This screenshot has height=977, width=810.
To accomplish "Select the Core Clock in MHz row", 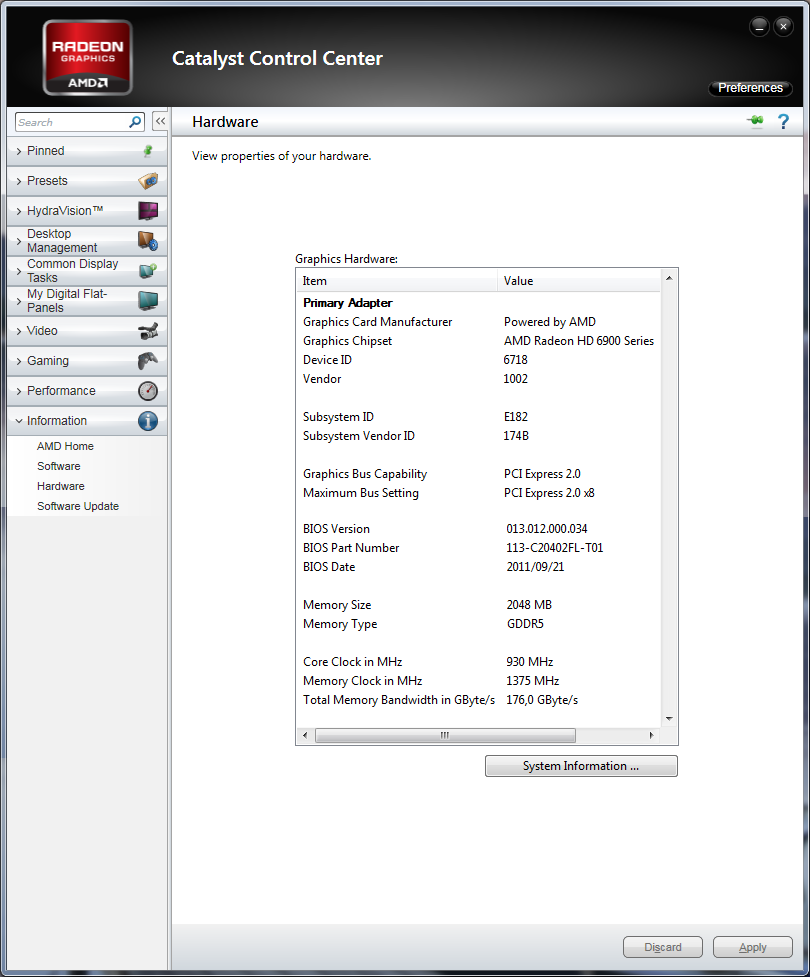I will [x=479, y=662].
